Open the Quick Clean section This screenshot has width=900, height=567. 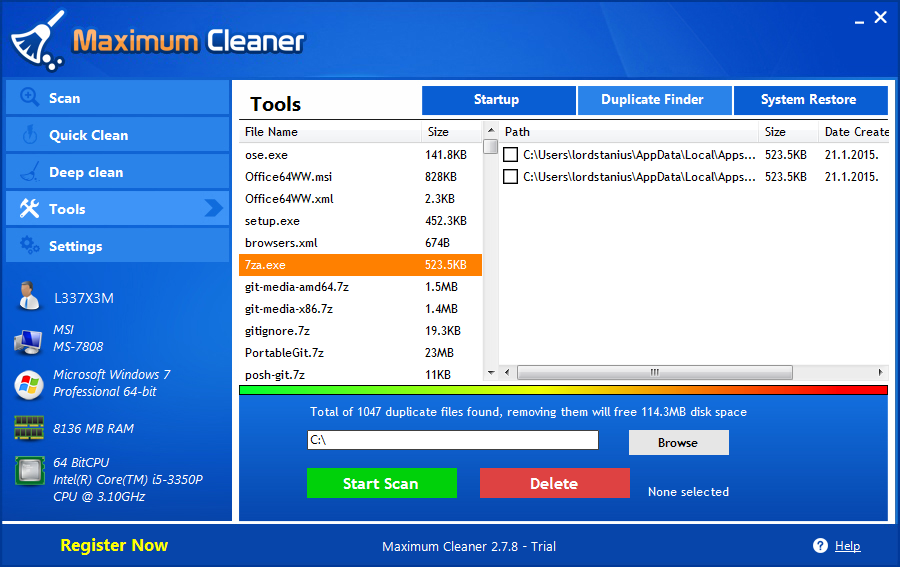[118, 135]
